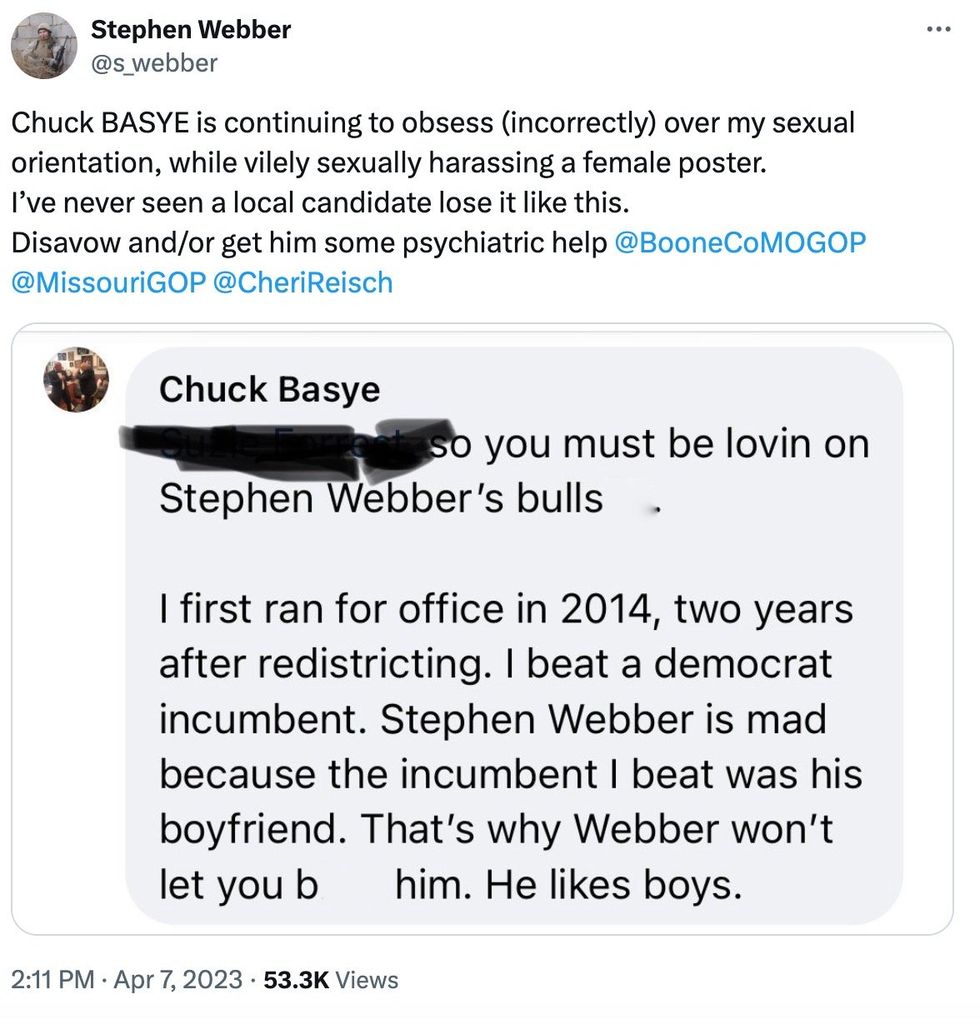Click the Chuck Basye name in screenshot
The width and height of the screenshot is (980, 1019).
point(269,389)
